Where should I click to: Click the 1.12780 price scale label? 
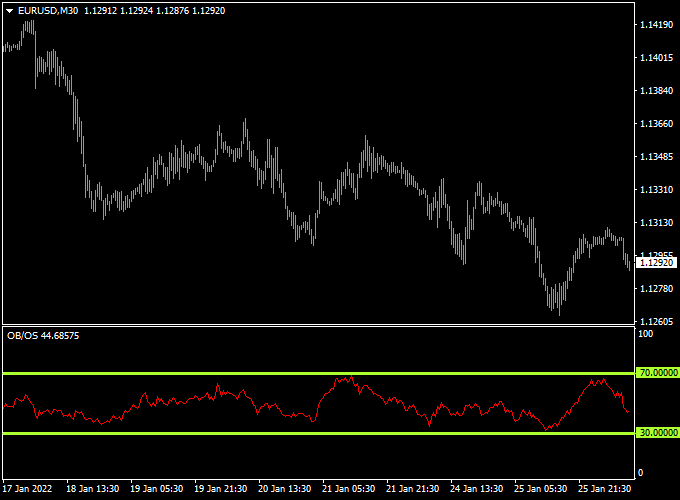[657, 288]
